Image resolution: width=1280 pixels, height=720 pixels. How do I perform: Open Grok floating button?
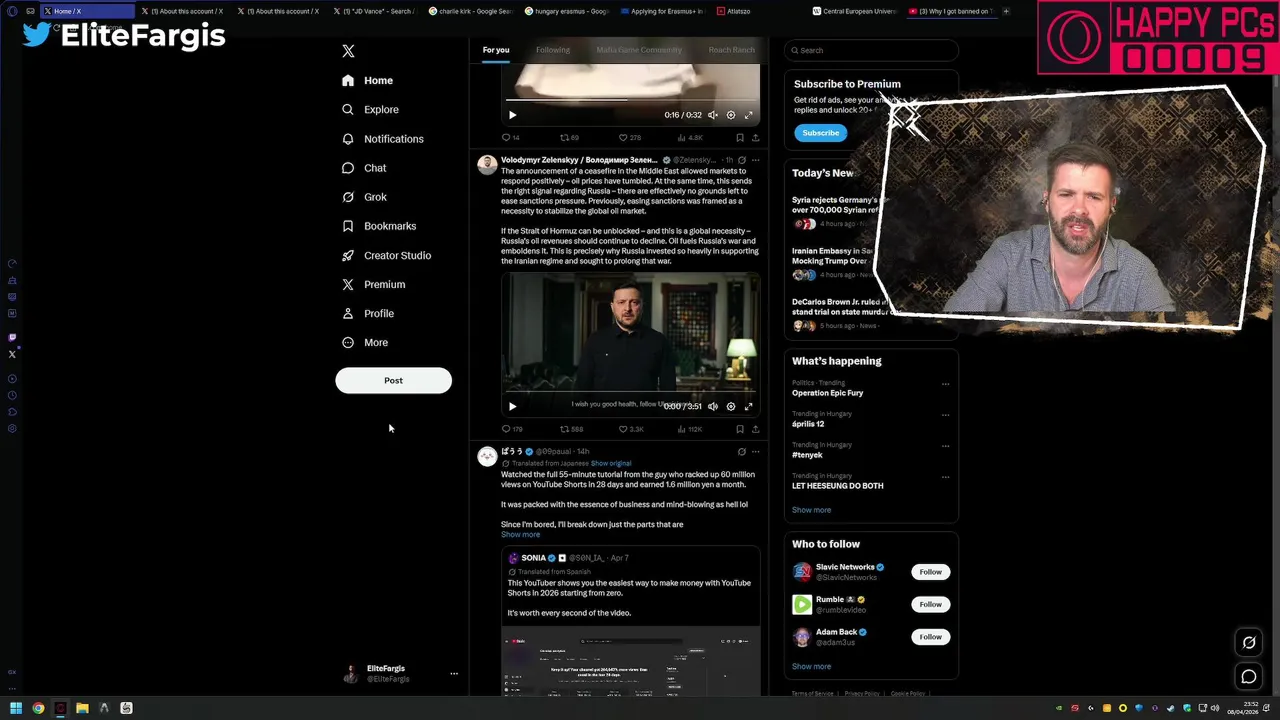pyautogui.click(x=1249, y=643)
